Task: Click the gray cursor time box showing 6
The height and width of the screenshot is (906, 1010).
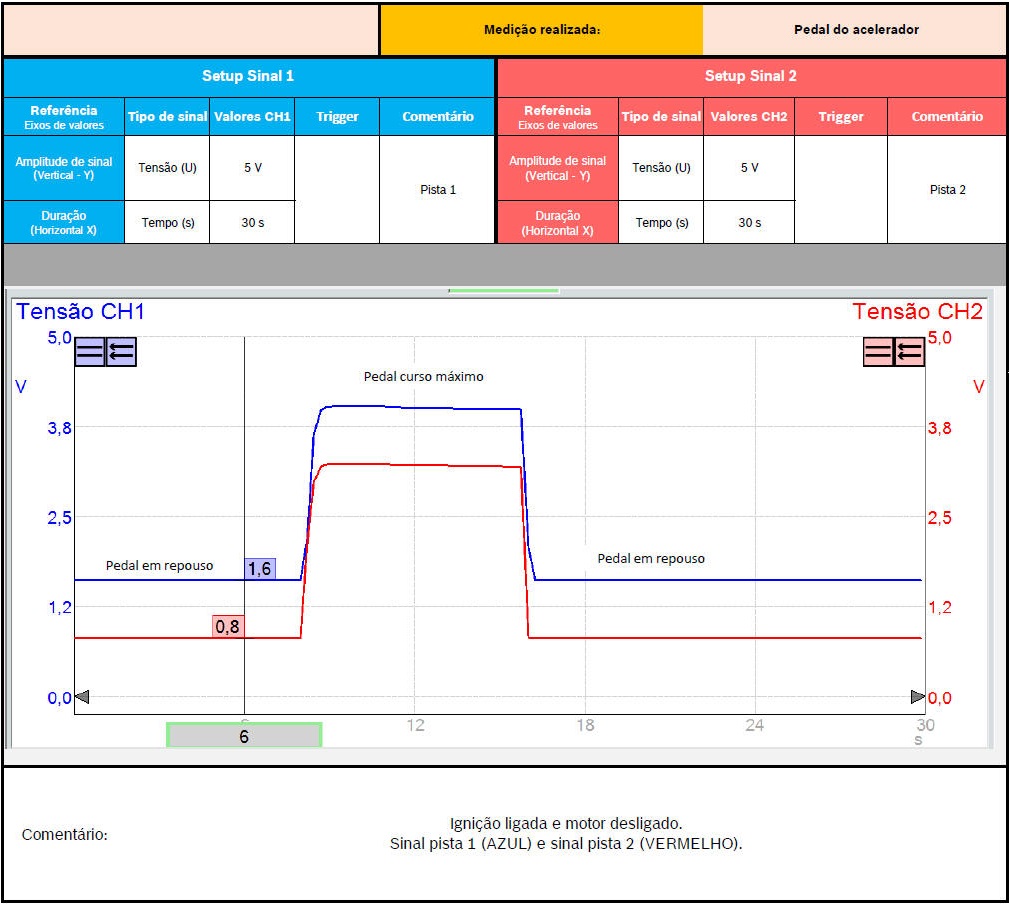Action: point(244,736)
